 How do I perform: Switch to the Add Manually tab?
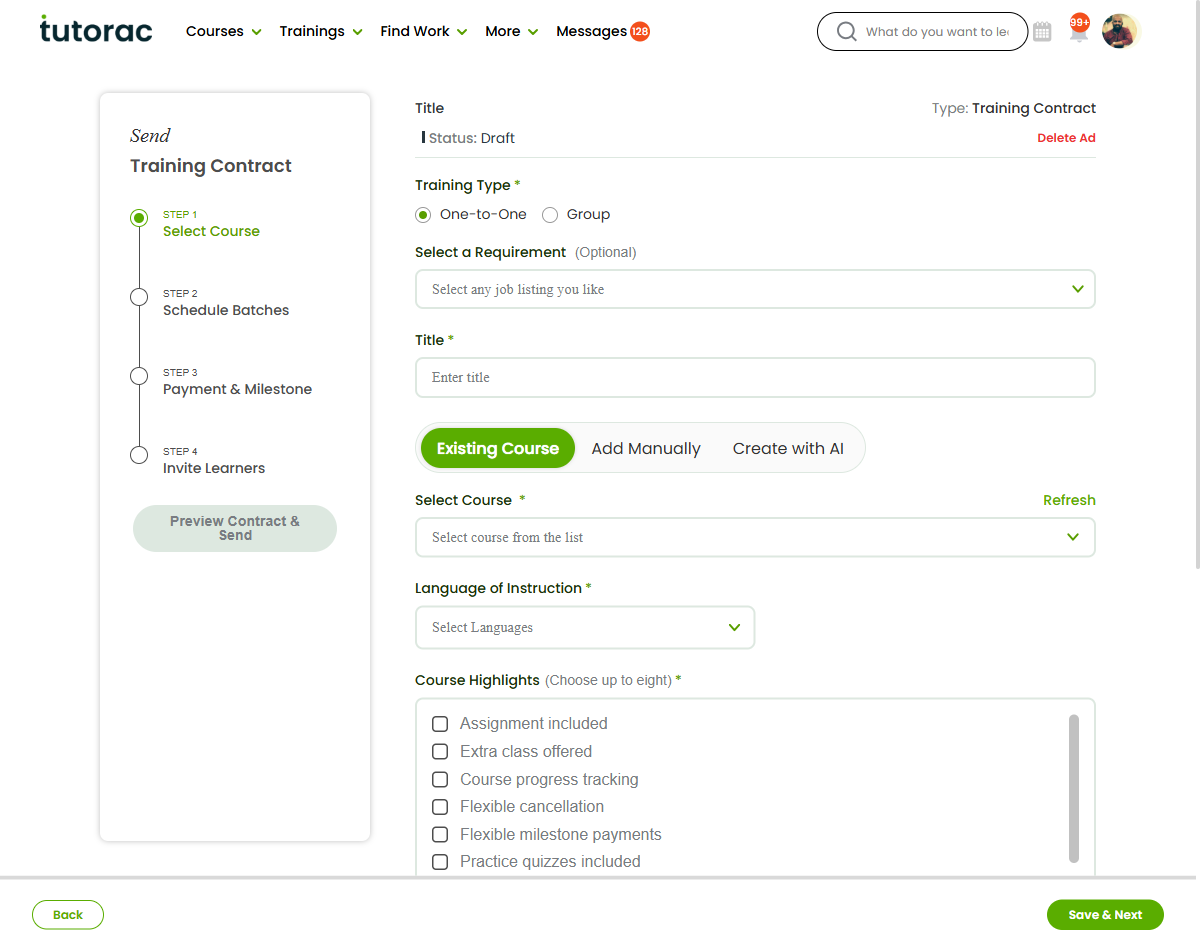(646, 448)
